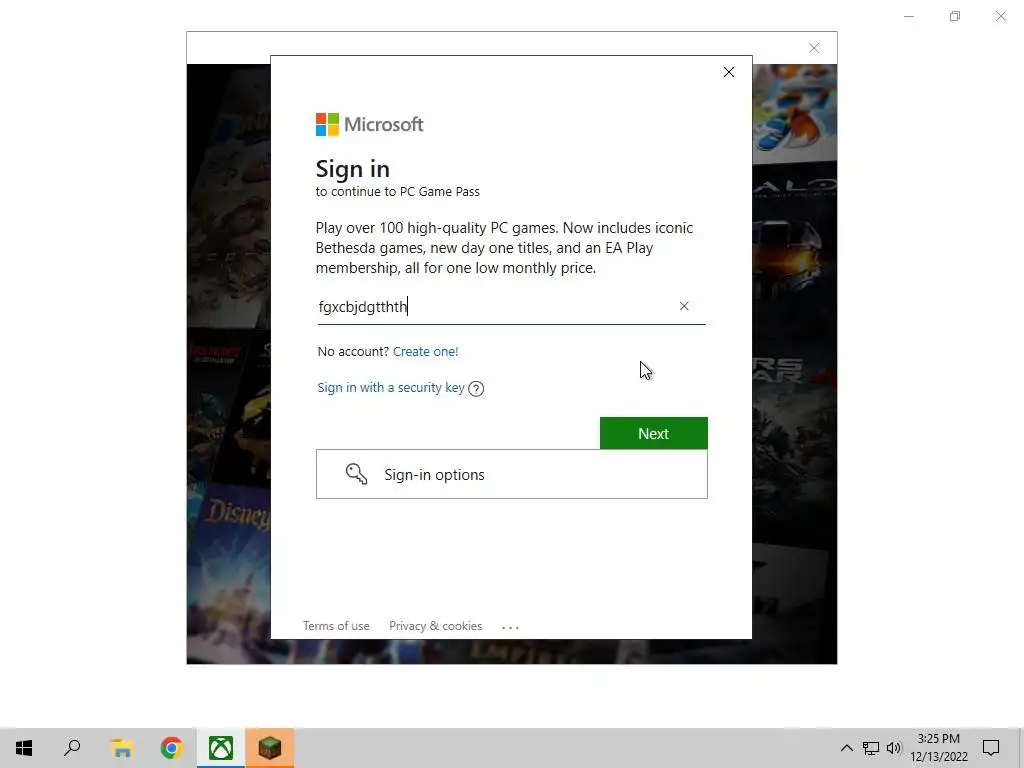
Task: Switch to the Xbox app in the taskbar
Action: (221, 748)
